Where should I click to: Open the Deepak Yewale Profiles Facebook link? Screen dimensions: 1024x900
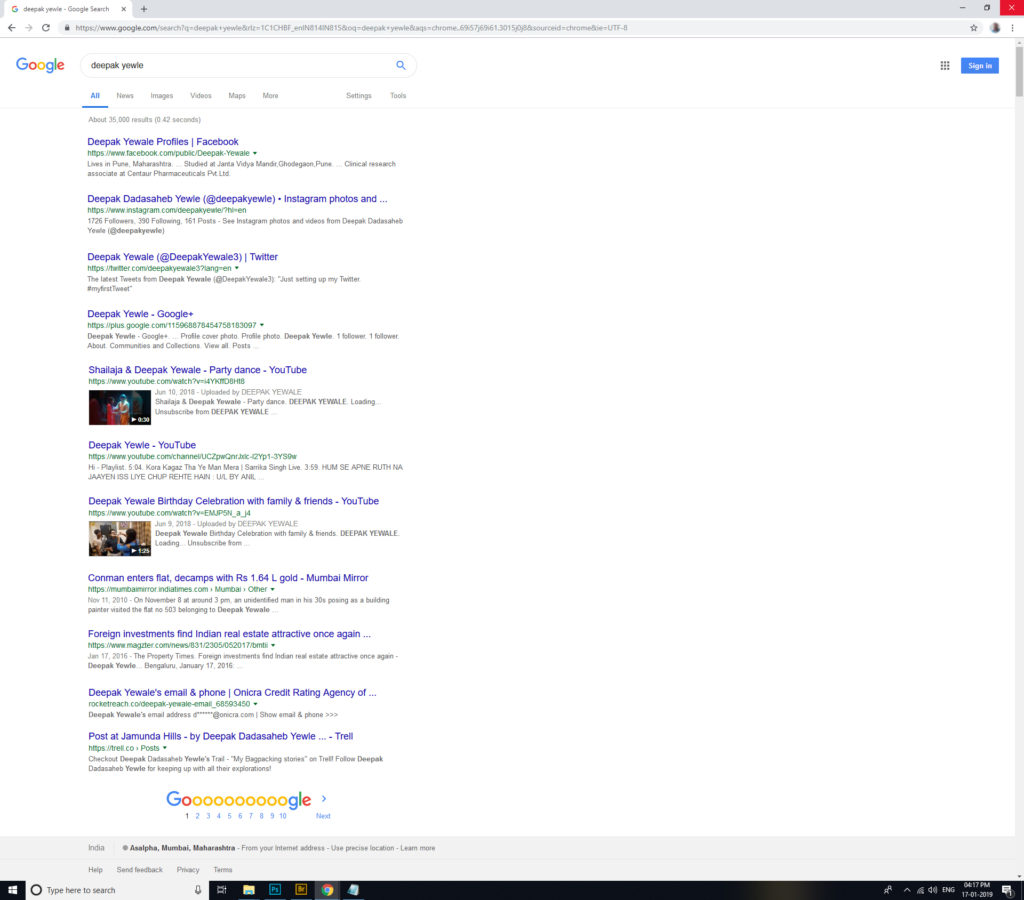tap(162, 142)
